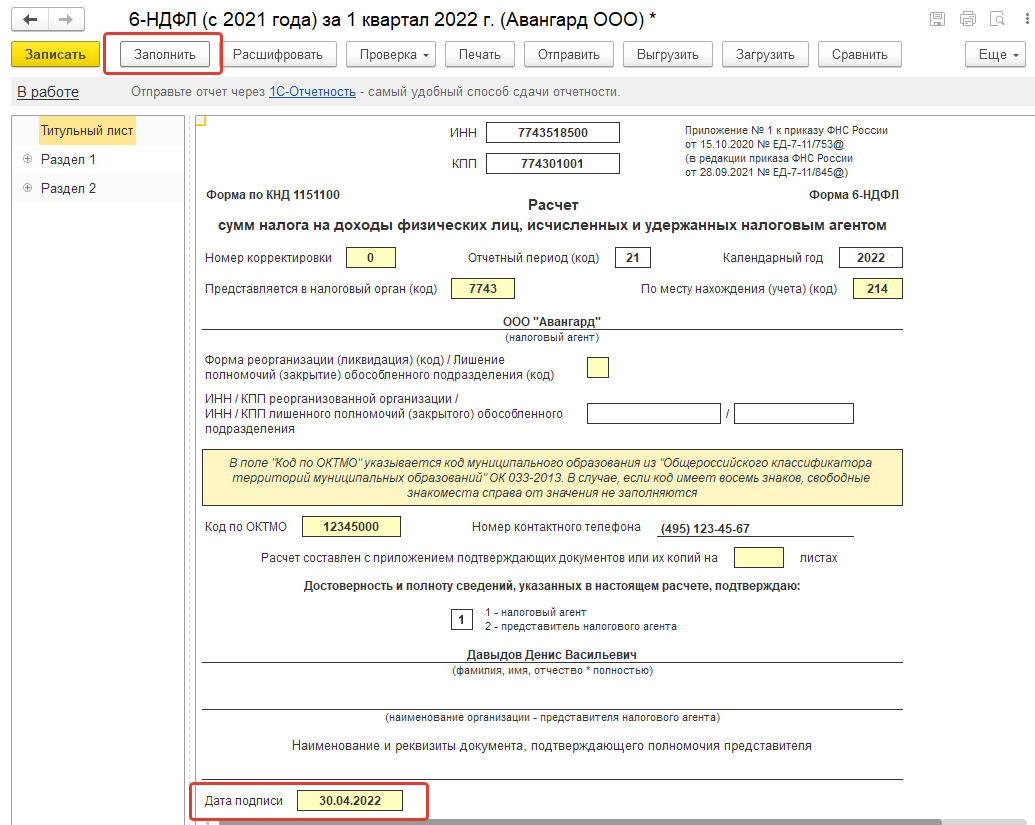The height and width of the screenshot is (825, 1035).
Task: Click the location code field 214
Action: [x=877, y=288]
